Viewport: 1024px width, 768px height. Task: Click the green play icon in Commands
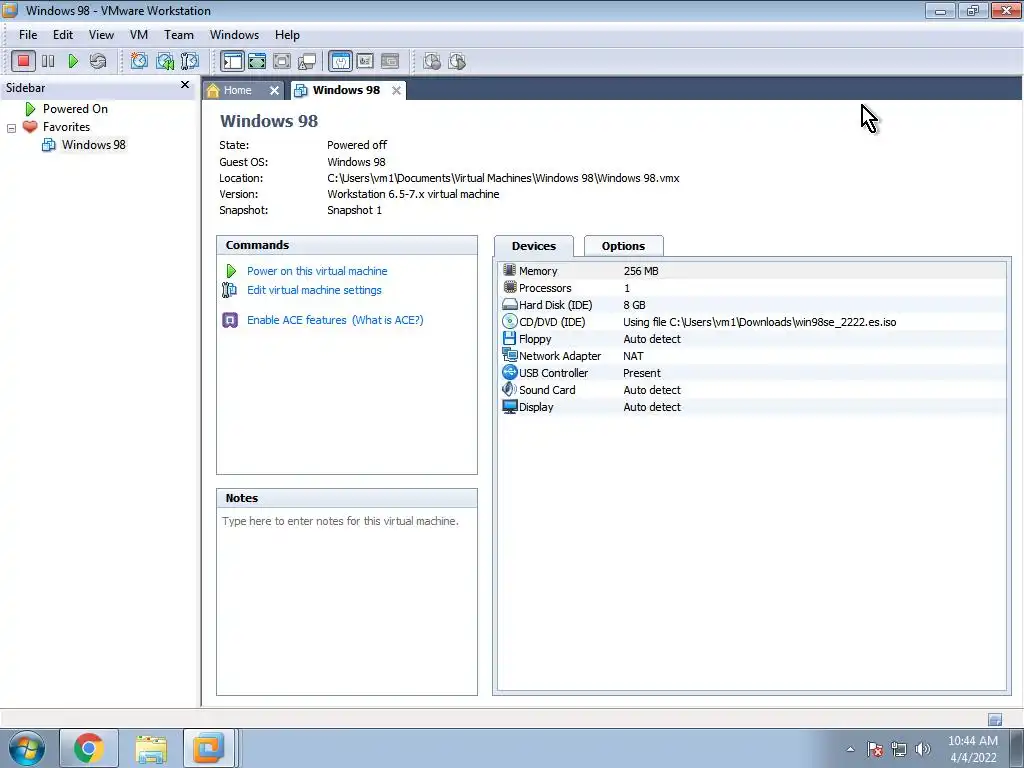(x=231, y=271)
